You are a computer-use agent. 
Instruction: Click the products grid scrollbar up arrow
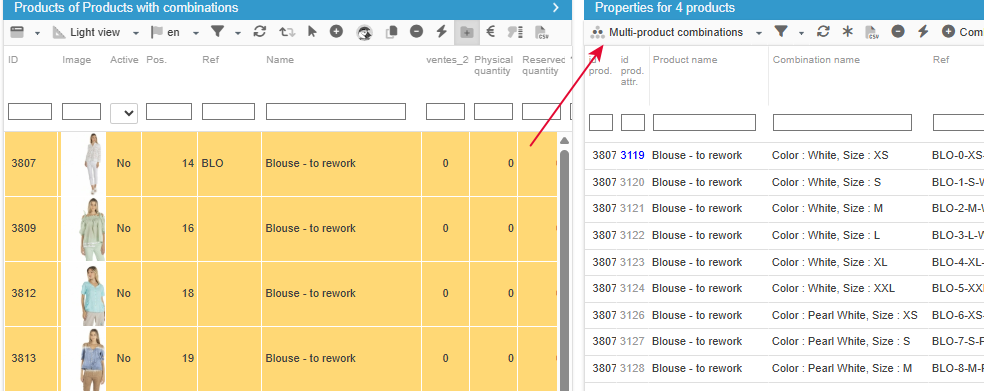pos(564,141)
